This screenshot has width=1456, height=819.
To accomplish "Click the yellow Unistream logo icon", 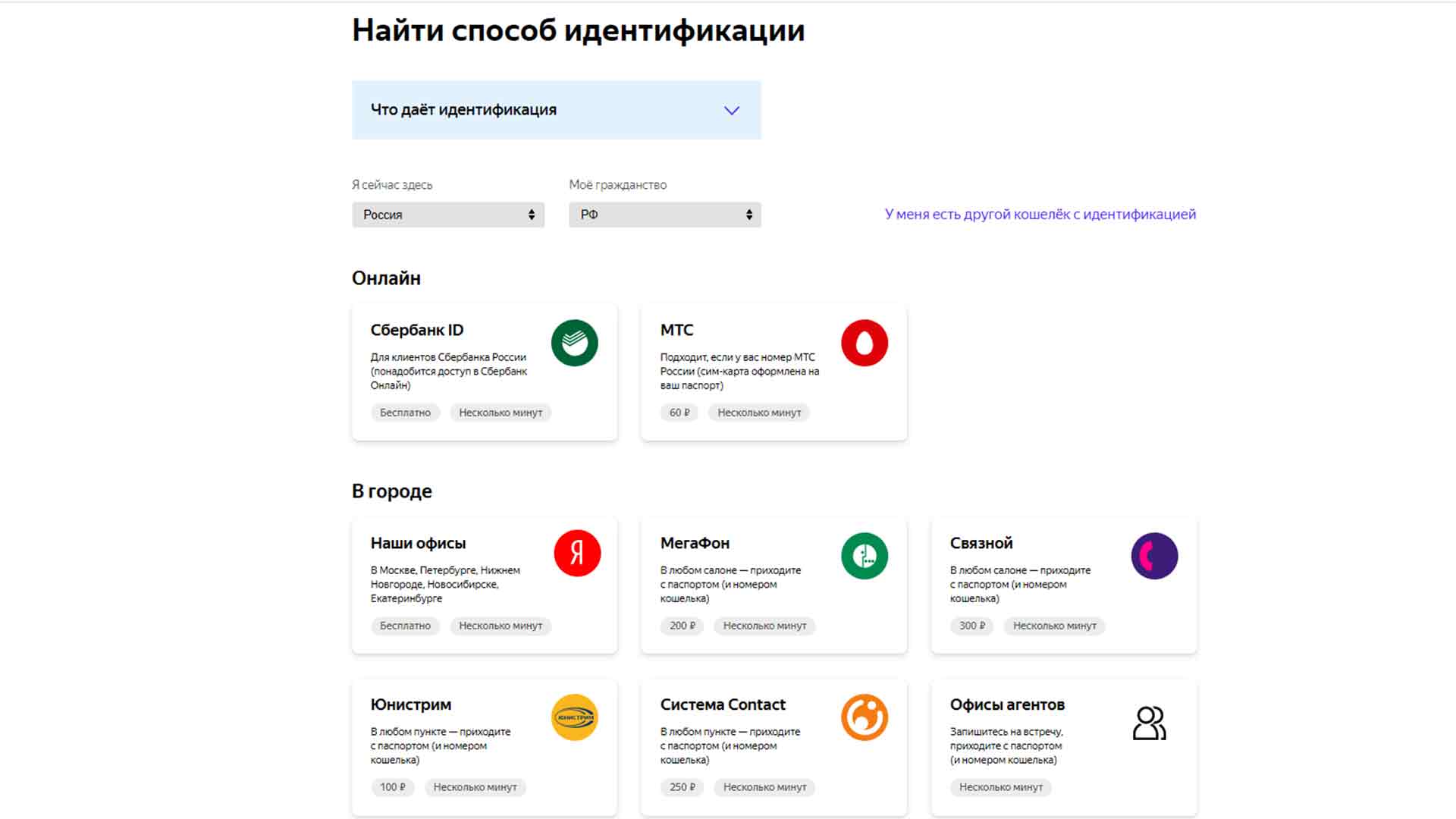I will tap(574, 717).
